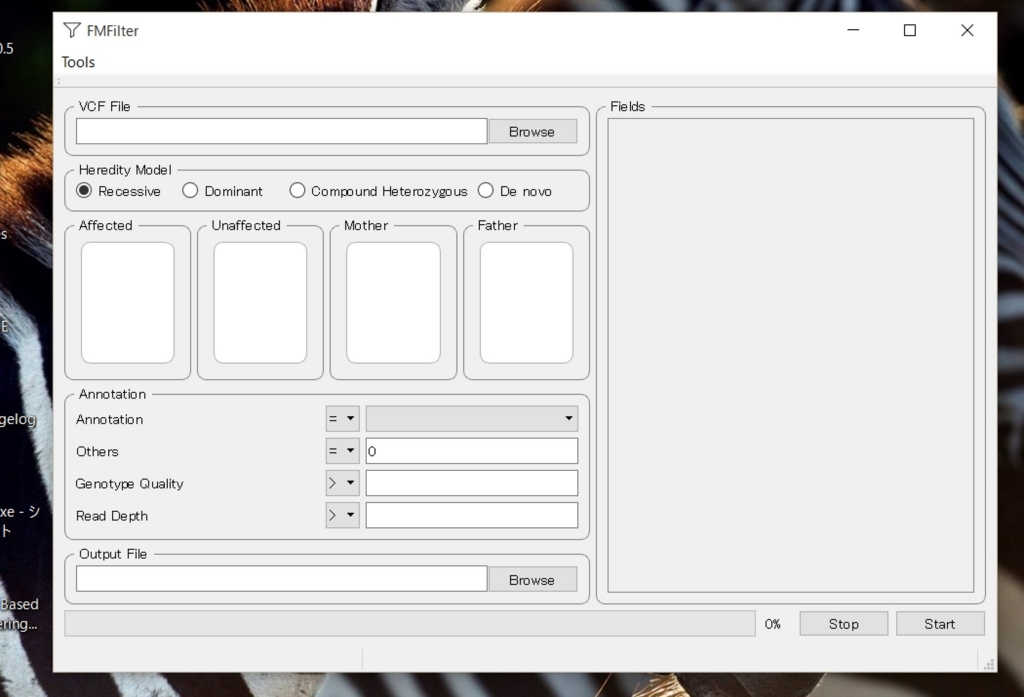This screenshot has height=697, width=1024.
Task: Click the Genotype Quality value field
Action: pyautogui.click(x=472, y=483)
